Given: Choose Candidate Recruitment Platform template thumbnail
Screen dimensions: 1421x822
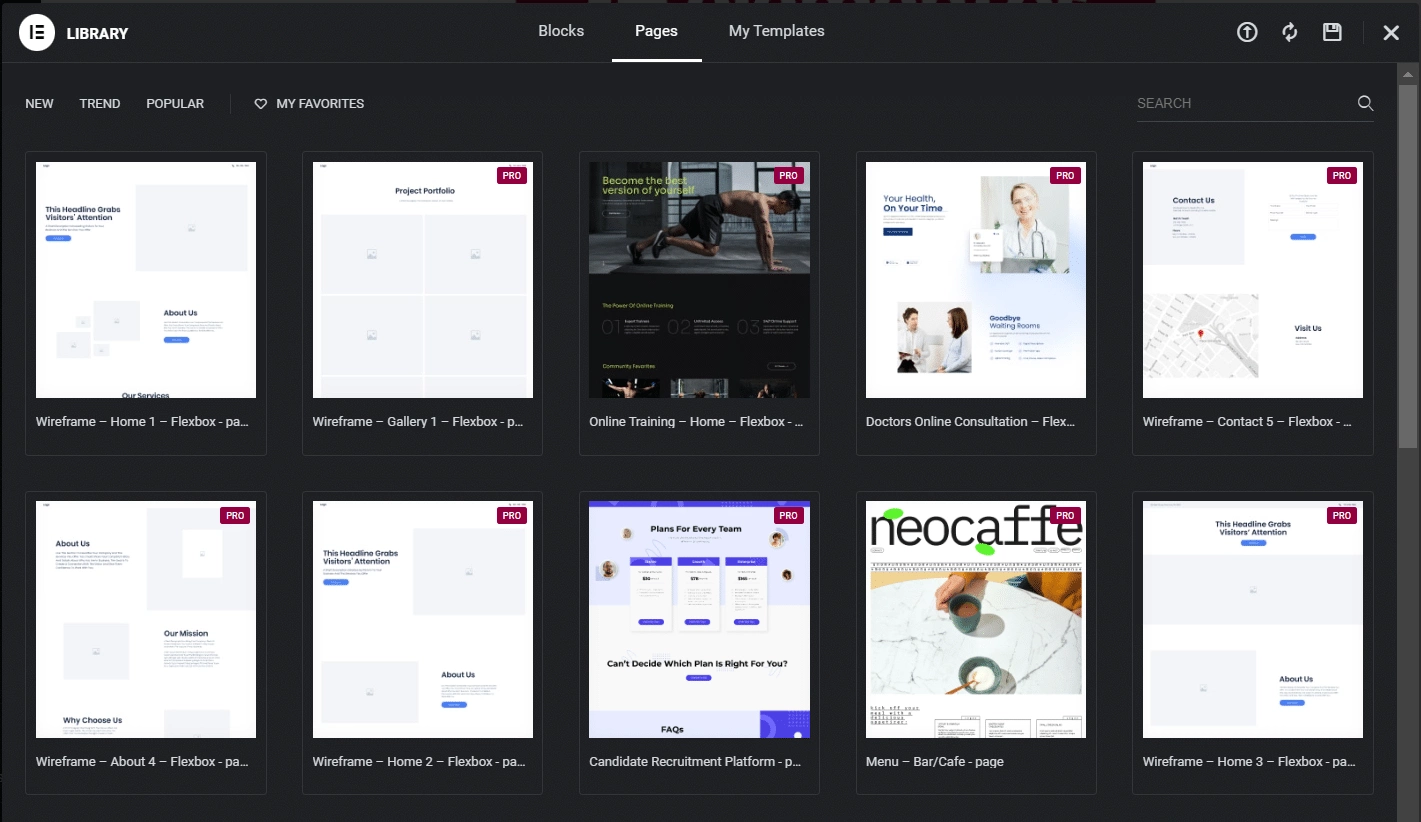Looking at the screenshot, I should click(699, 620).
